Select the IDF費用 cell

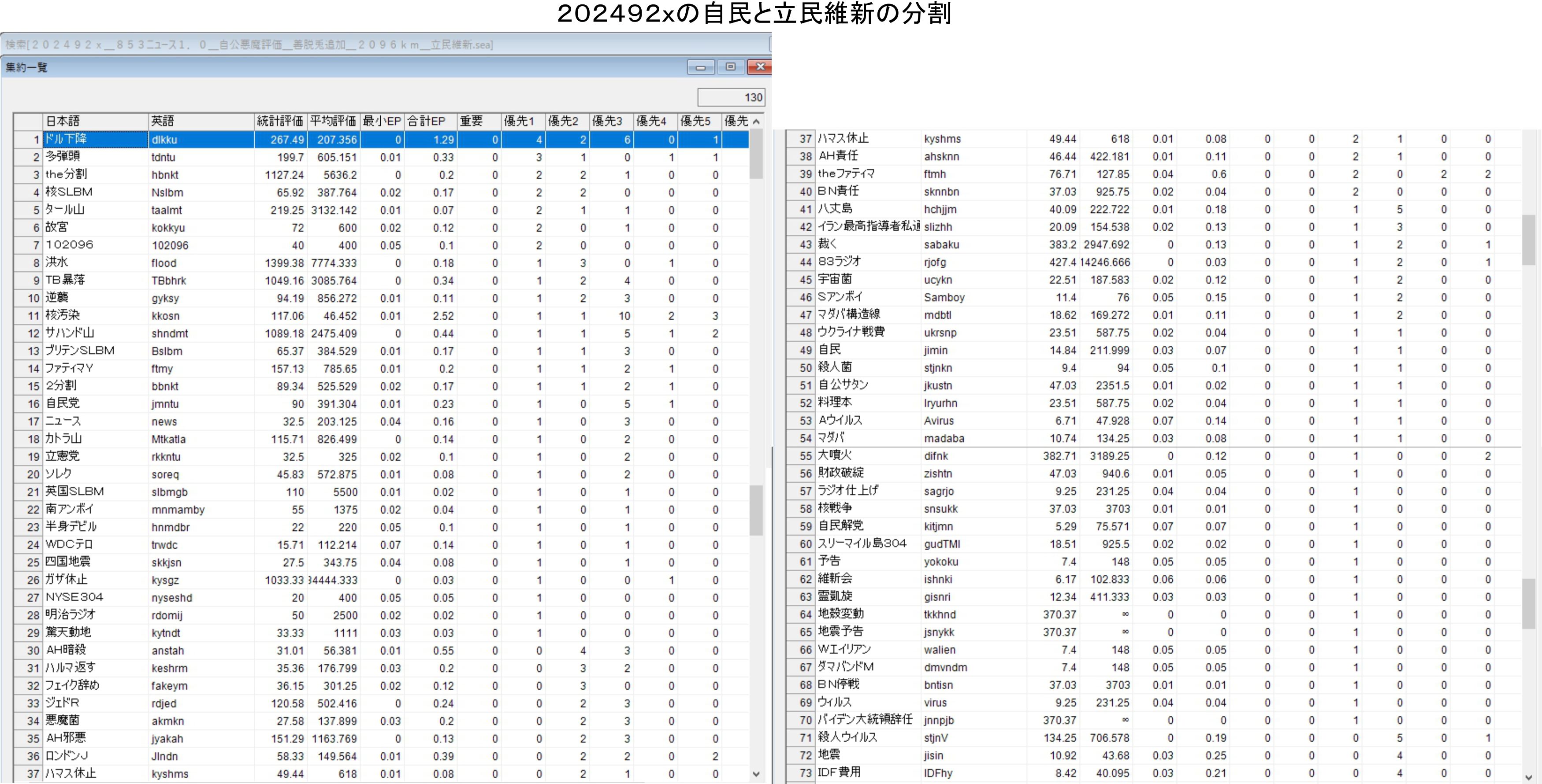[868, 773]
